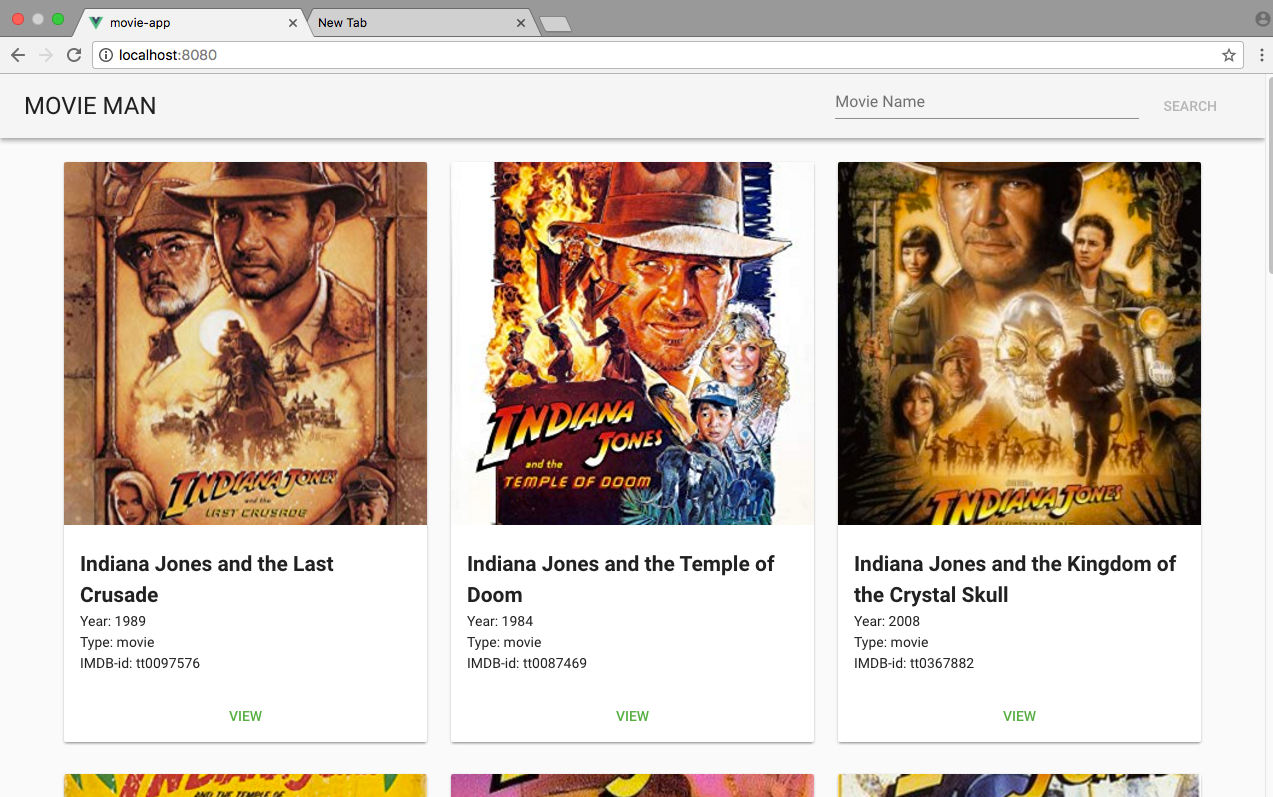The height and width of the screenshot is (797, 1273).
Task: Click the green maximize window button
Action: point(58,19)
